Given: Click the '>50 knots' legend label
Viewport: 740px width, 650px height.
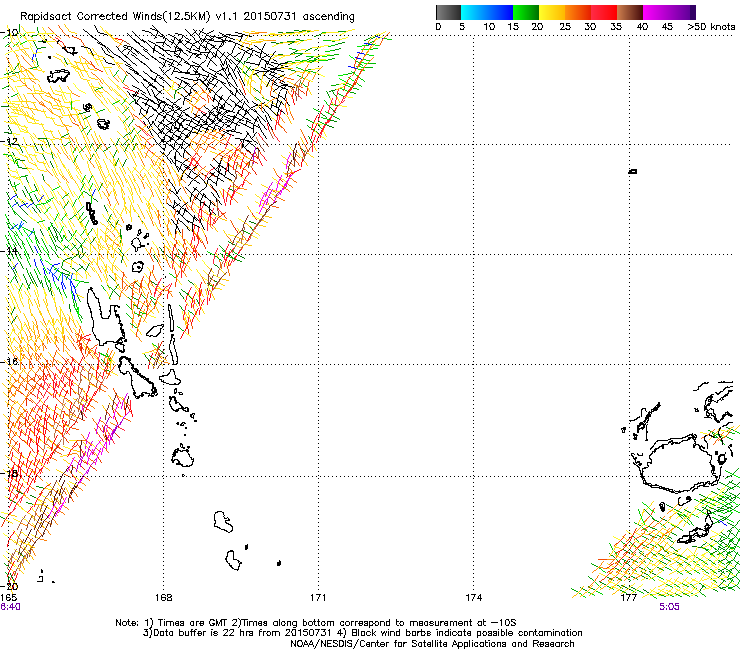Looking at the screenshot, I should 711,27.
